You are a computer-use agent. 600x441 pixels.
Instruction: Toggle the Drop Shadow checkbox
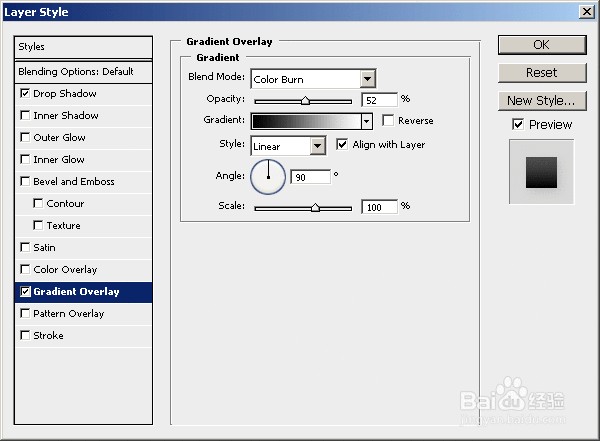pyautogui.click(x=25, y=93)
